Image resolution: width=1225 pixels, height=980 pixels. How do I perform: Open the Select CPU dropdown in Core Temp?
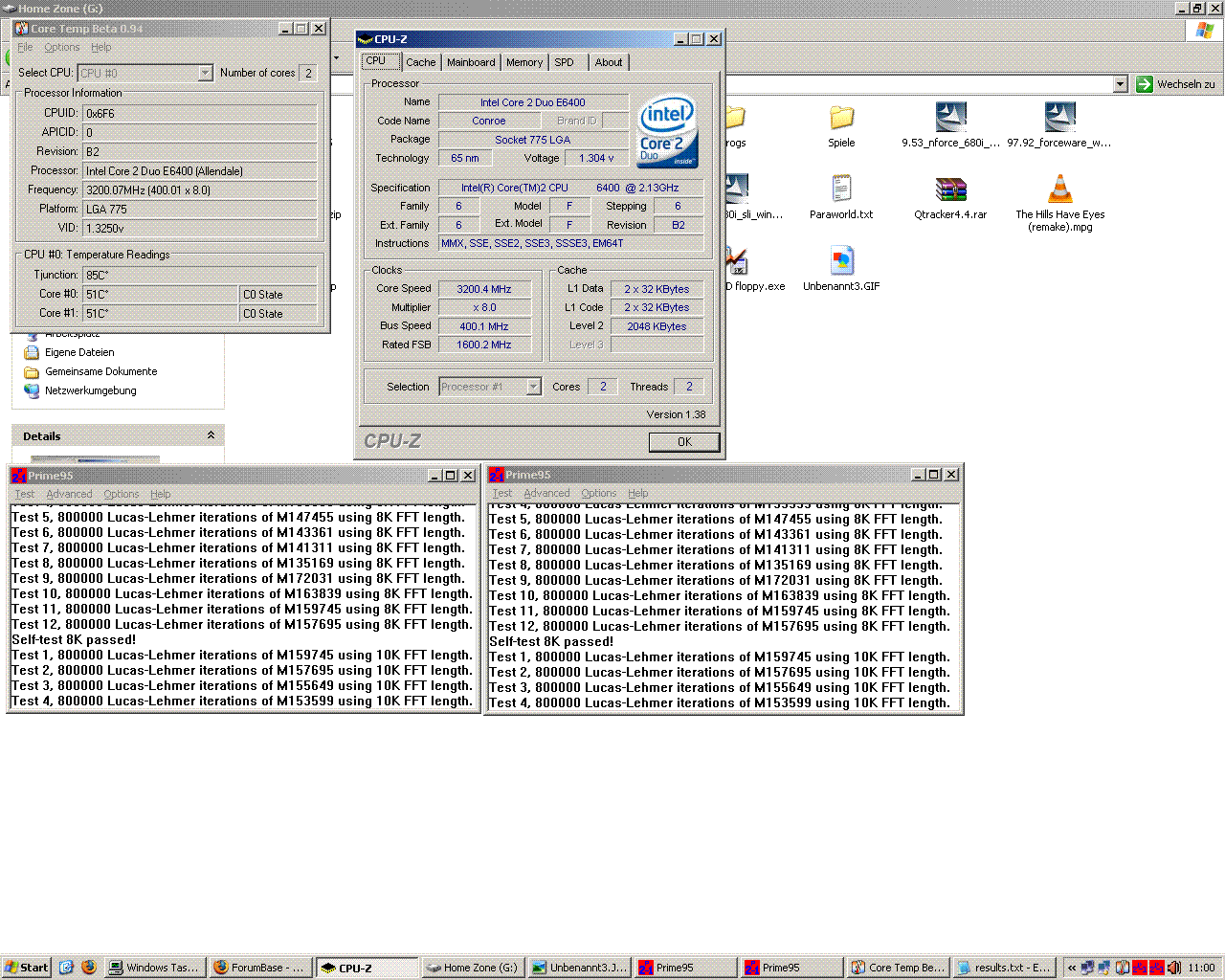pos(205,73)
